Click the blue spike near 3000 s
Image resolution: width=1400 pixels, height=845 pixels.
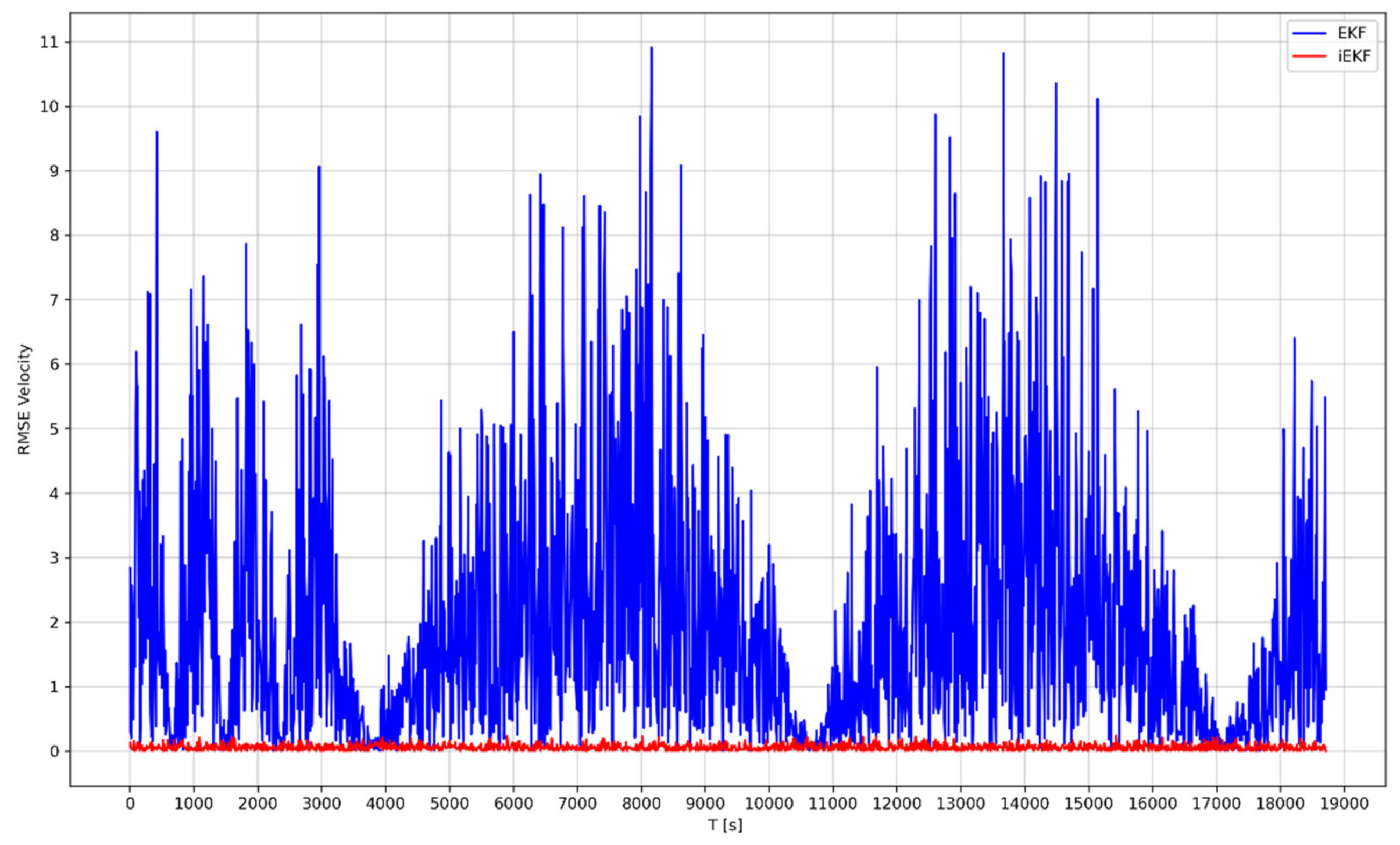pyautogui.click(x=319, y=170)
